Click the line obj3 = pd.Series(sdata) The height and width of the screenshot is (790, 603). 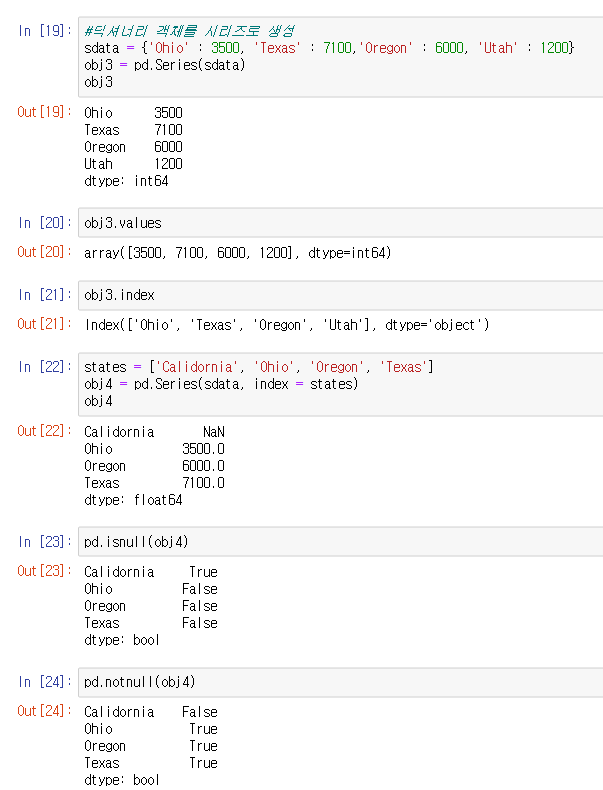coord(164,65)
